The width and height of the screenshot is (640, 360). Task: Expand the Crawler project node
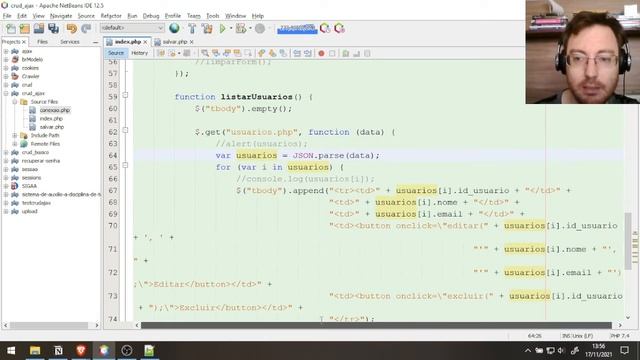click(x=6, y=76)
